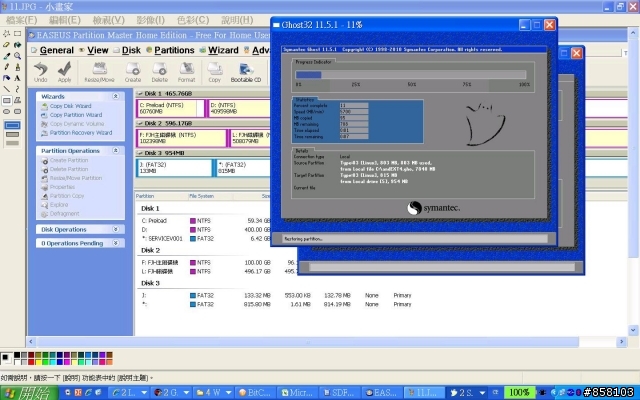Choose the straight Line tool
Image resolution: width=640 pixels, height=400 pixels.
[7, 89]
